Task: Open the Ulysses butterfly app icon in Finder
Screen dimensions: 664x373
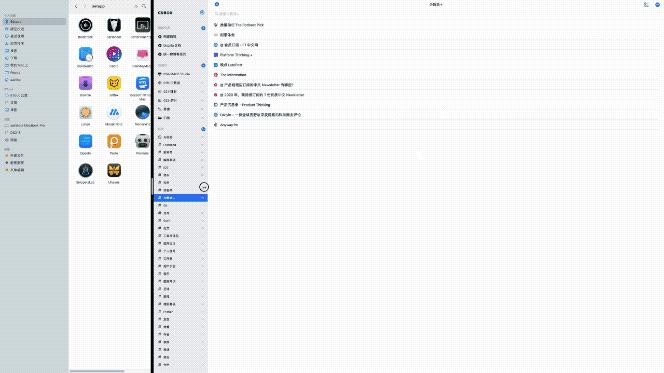Action: point(114,171)
